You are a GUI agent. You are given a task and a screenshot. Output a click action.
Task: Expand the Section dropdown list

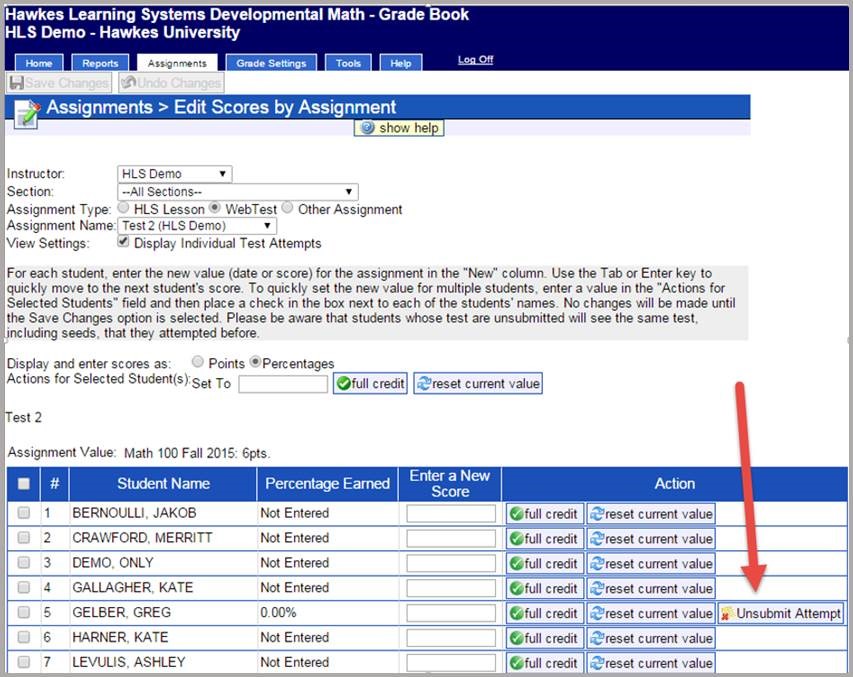click(237, 192)
